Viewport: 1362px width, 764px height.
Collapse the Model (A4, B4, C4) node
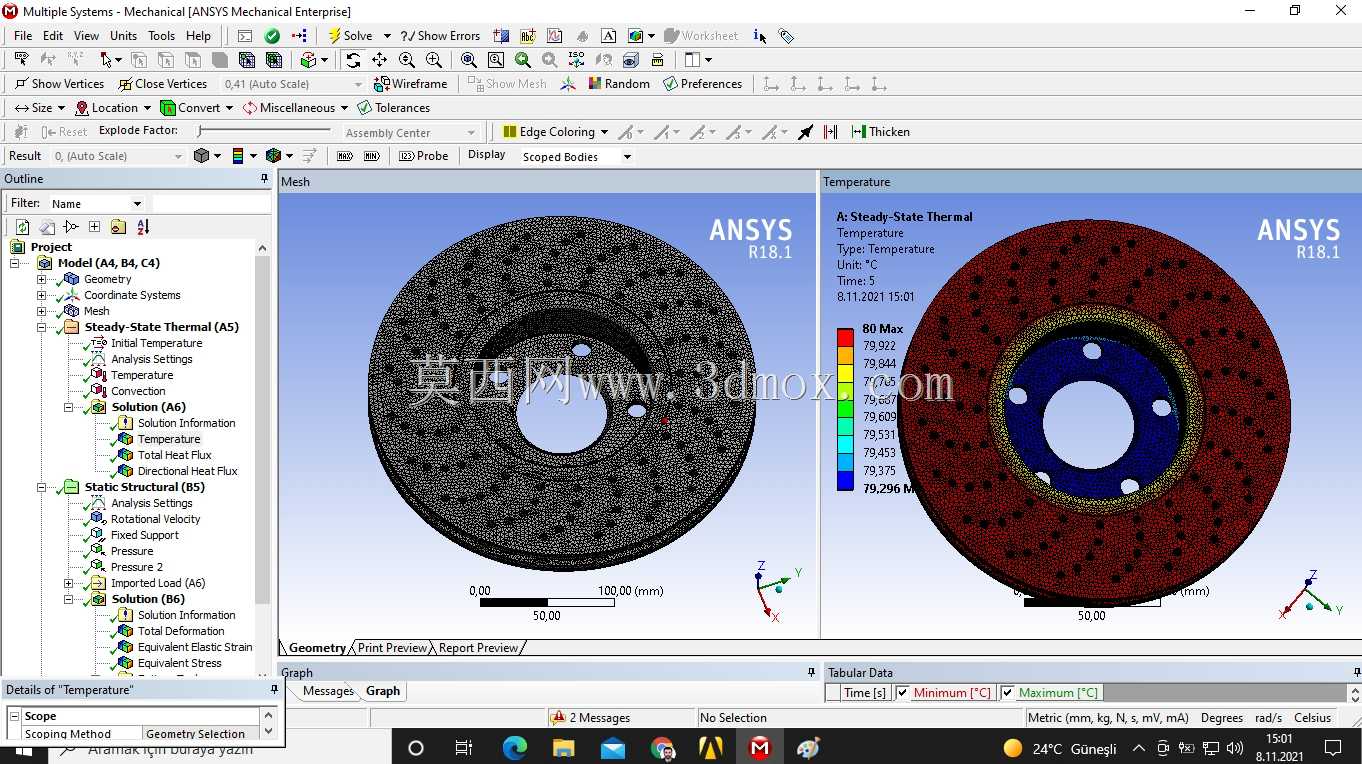click(15, 263)
